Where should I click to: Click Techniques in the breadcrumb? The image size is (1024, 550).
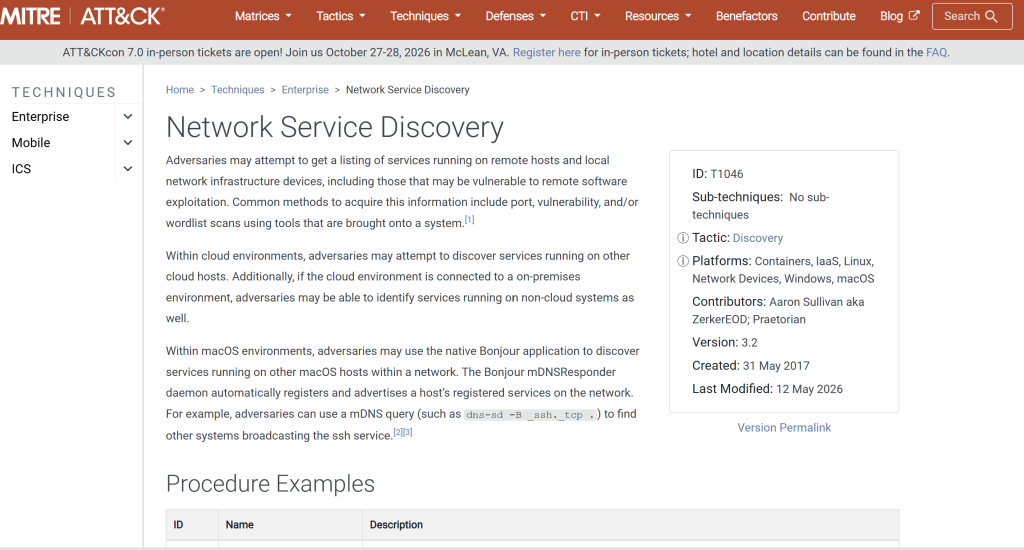coord(238,90)
